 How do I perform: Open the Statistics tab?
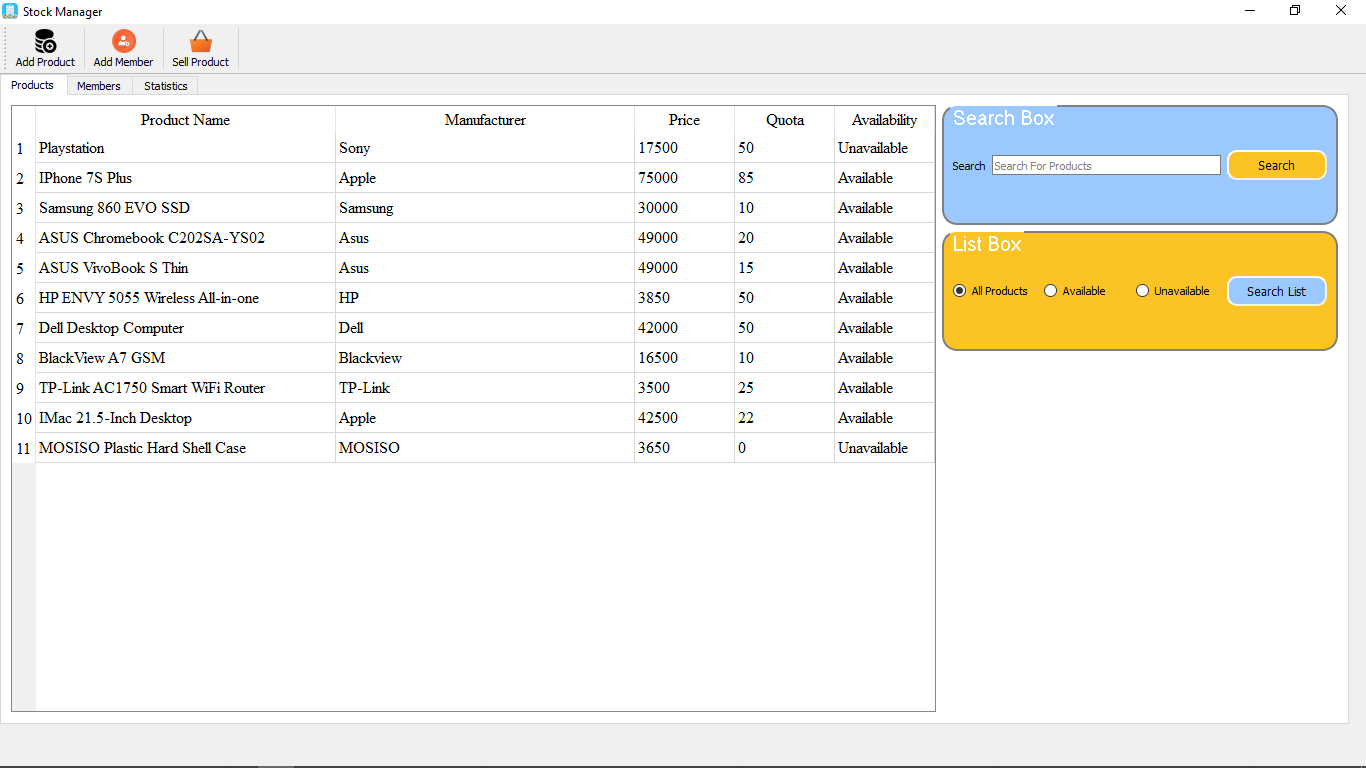(x=166, y=86)
